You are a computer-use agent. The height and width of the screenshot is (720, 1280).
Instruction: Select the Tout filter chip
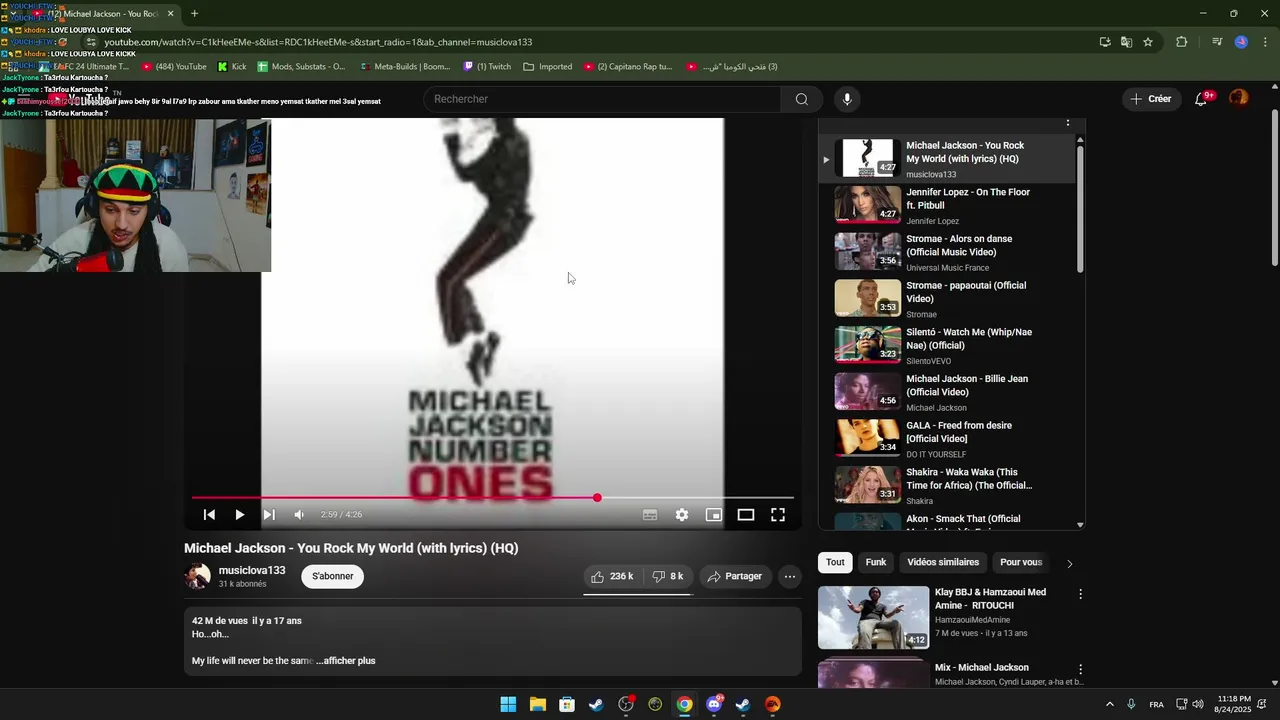tap(835, 562)
